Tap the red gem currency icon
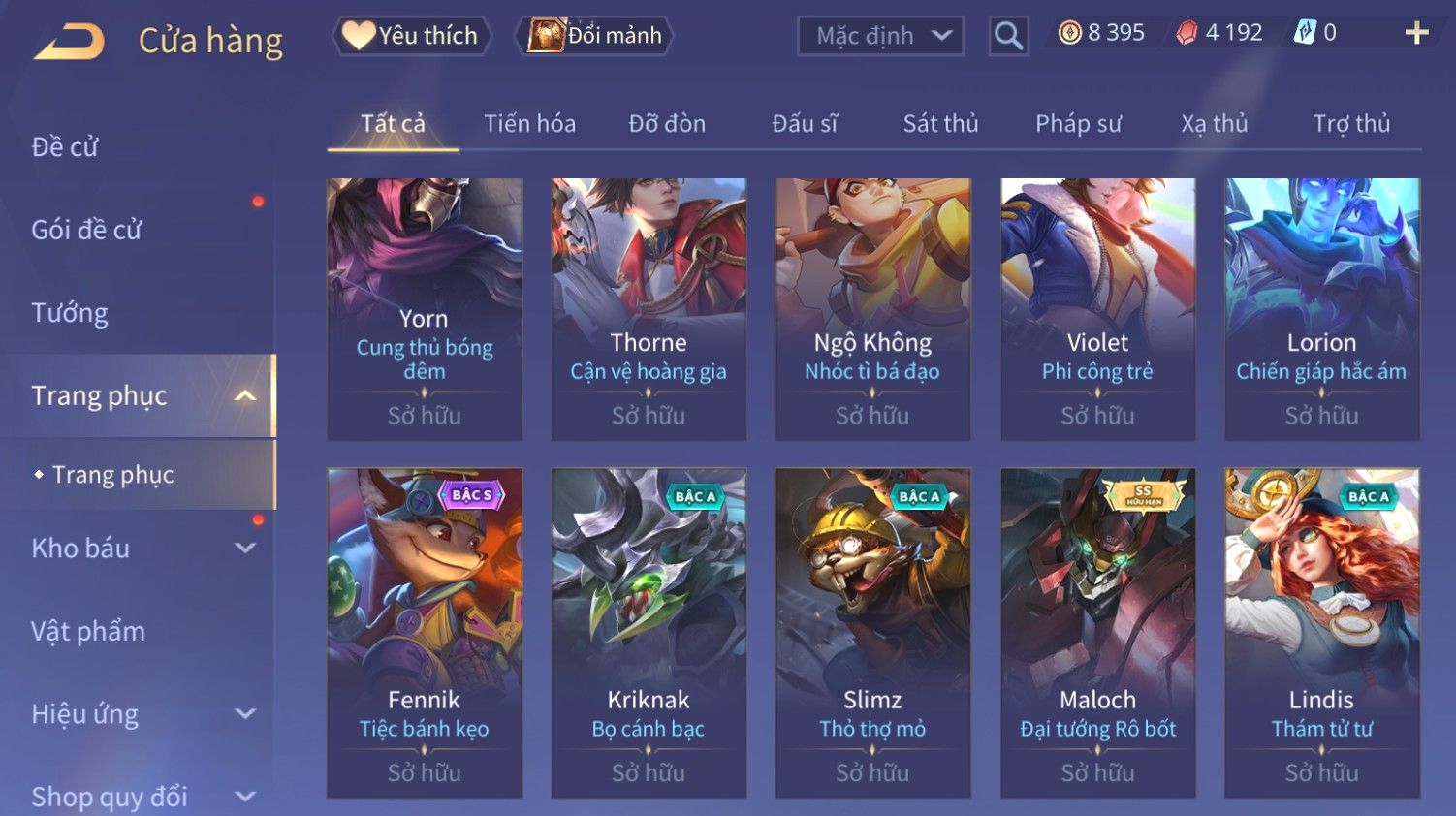 pyautogui.click(x=1187, y=33)
